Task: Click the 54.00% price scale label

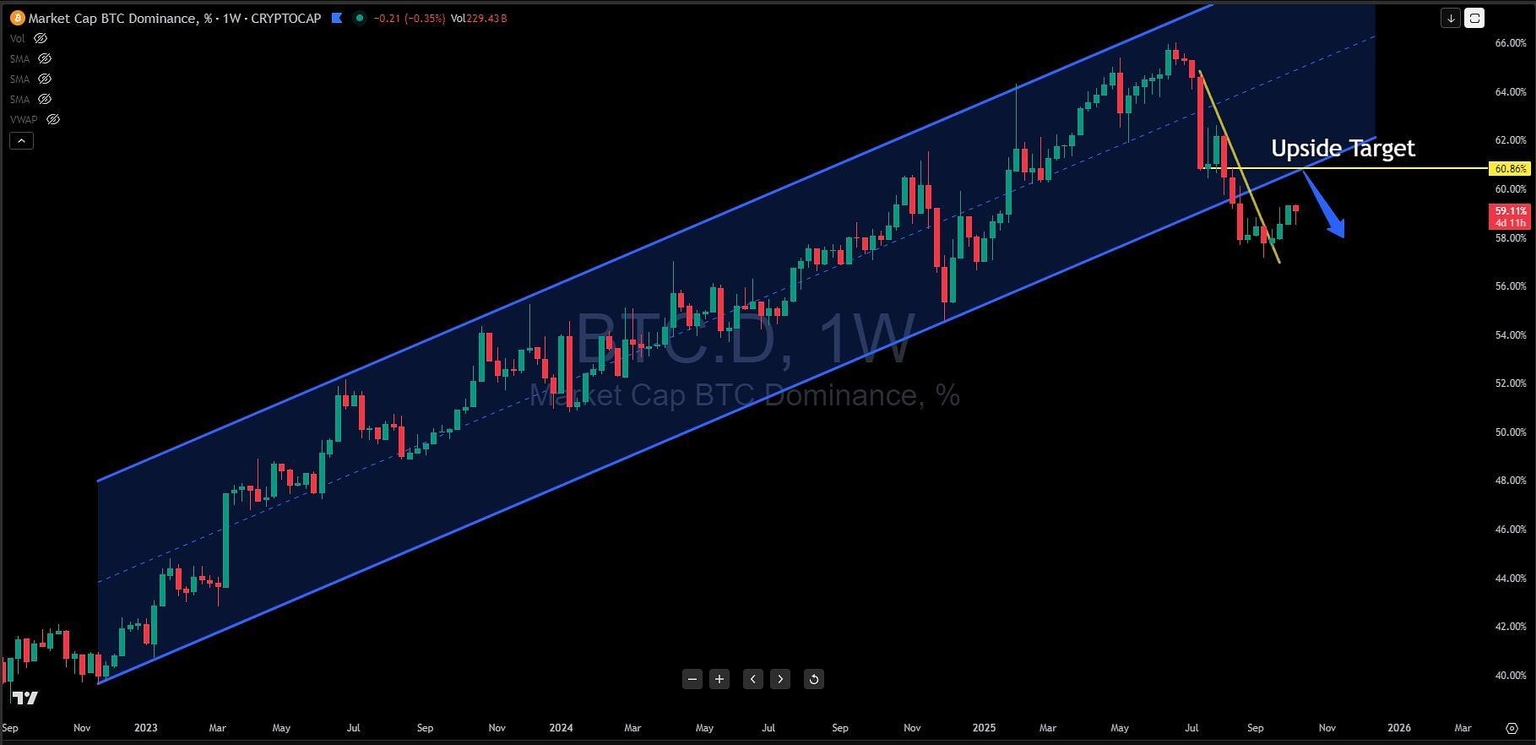Action: 1509,335
